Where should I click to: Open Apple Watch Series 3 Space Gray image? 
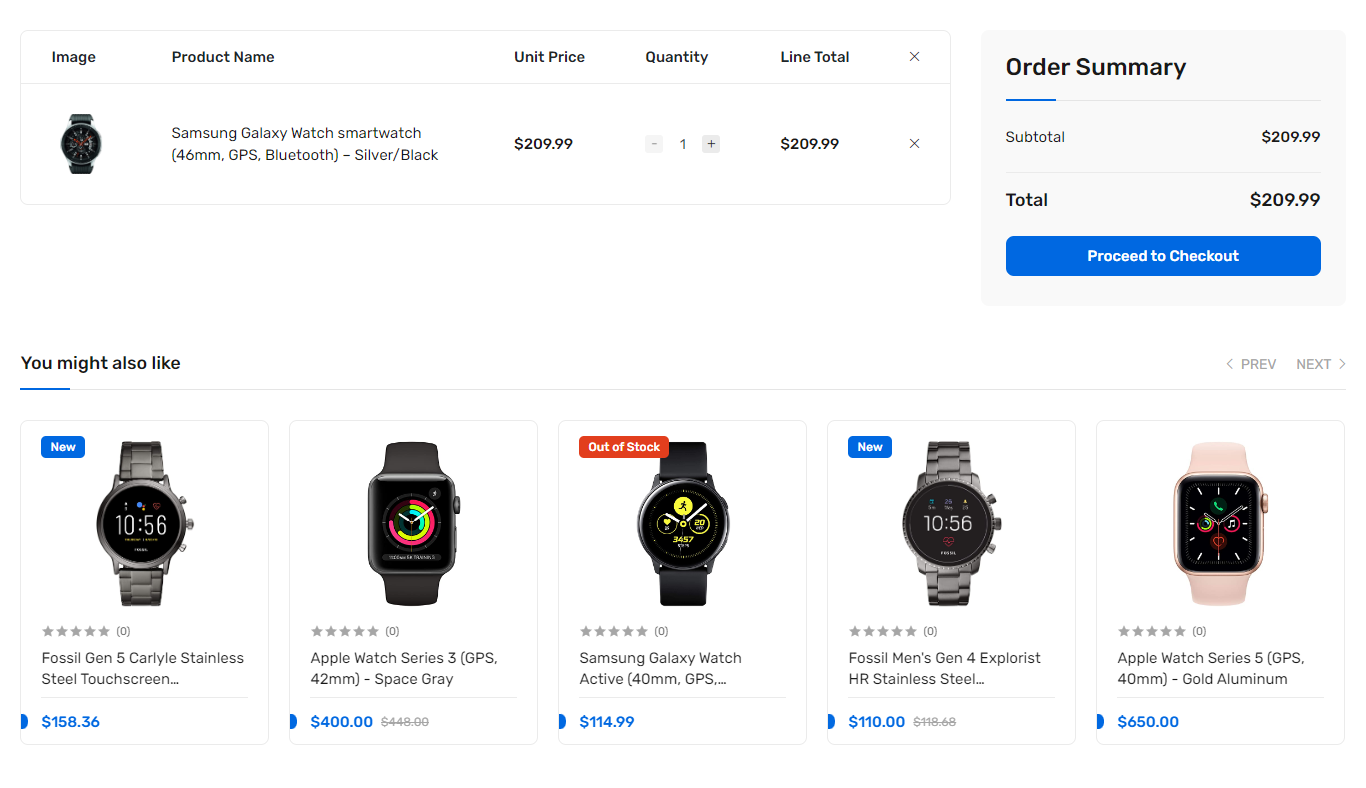pyautogui.click(x=413, y=523)
